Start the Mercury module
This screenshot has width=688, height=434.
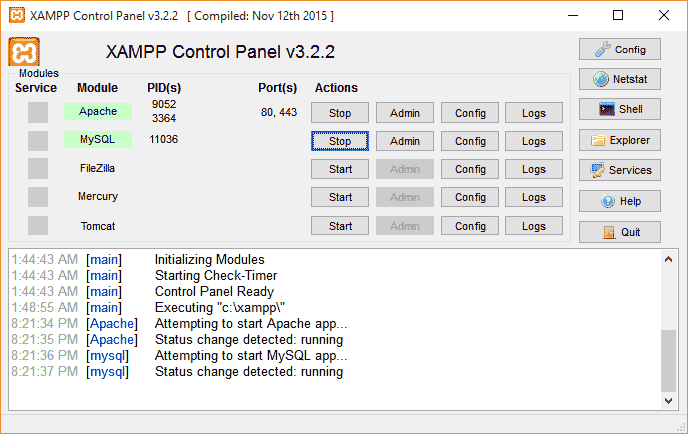tap(340, 197)
